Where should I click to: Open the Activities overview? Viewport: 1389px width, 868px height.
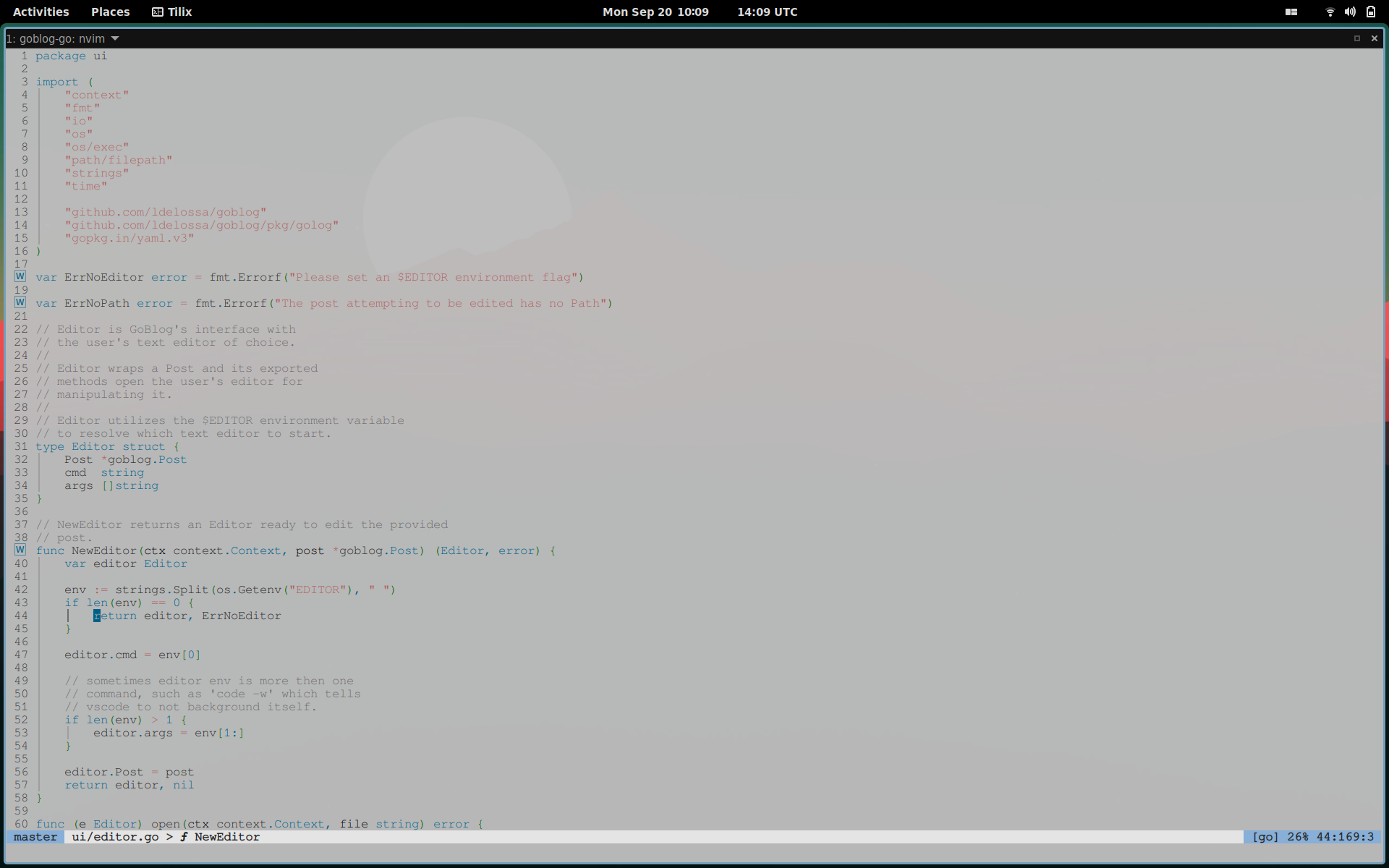(x=41, y=12)
